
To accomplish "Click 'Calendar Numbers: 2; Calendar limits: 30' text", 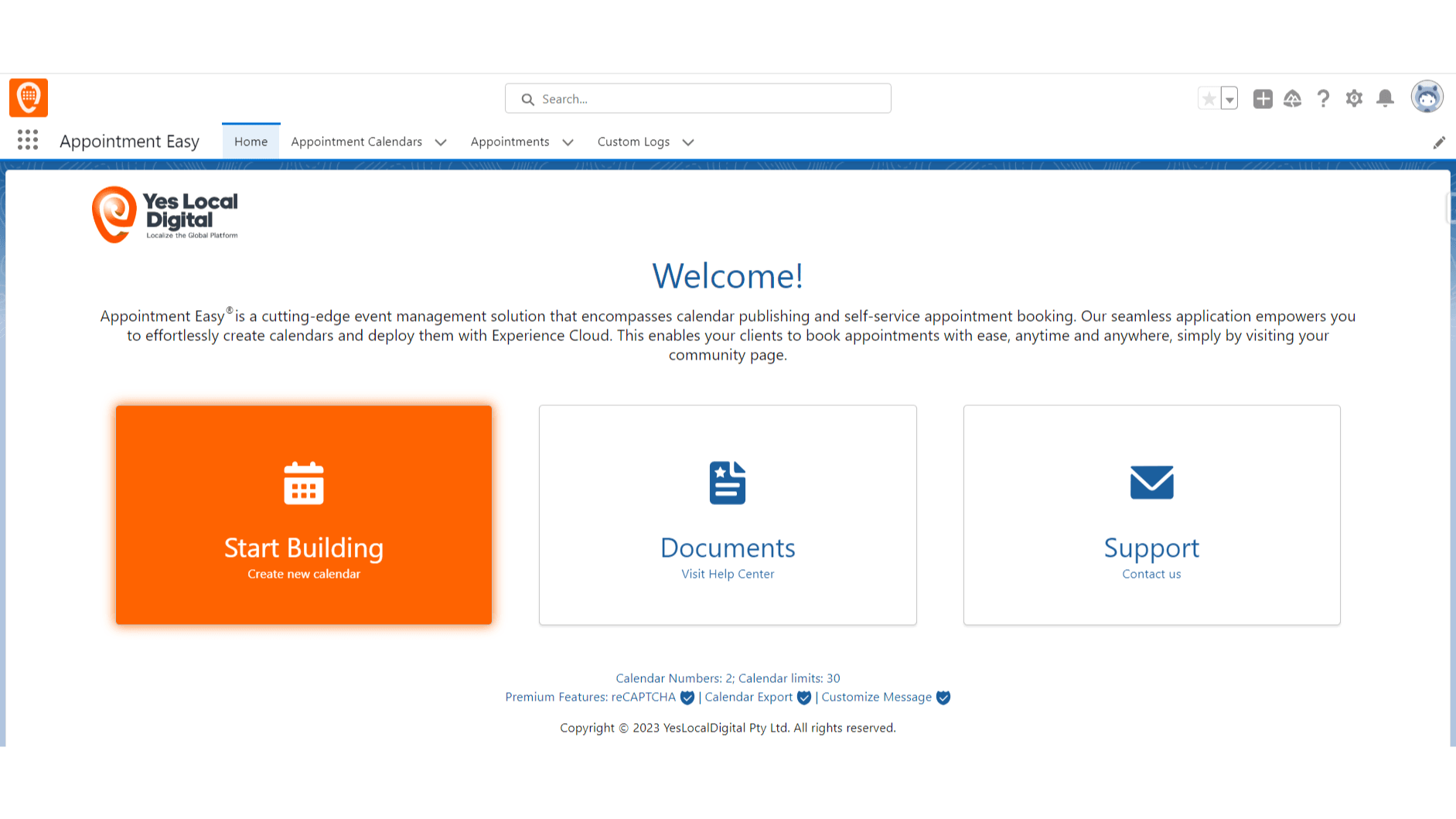I will tap(728, 678).
